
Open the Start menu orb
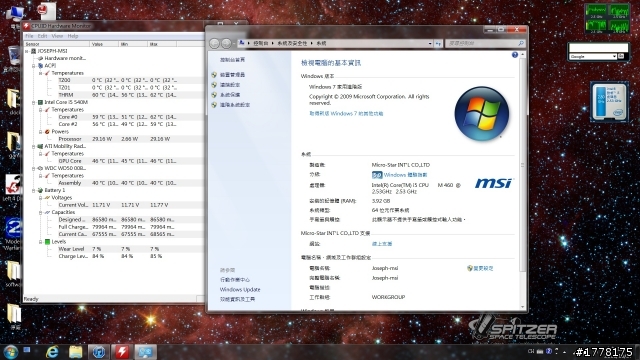pyautogui.click(x=10, y=351)
